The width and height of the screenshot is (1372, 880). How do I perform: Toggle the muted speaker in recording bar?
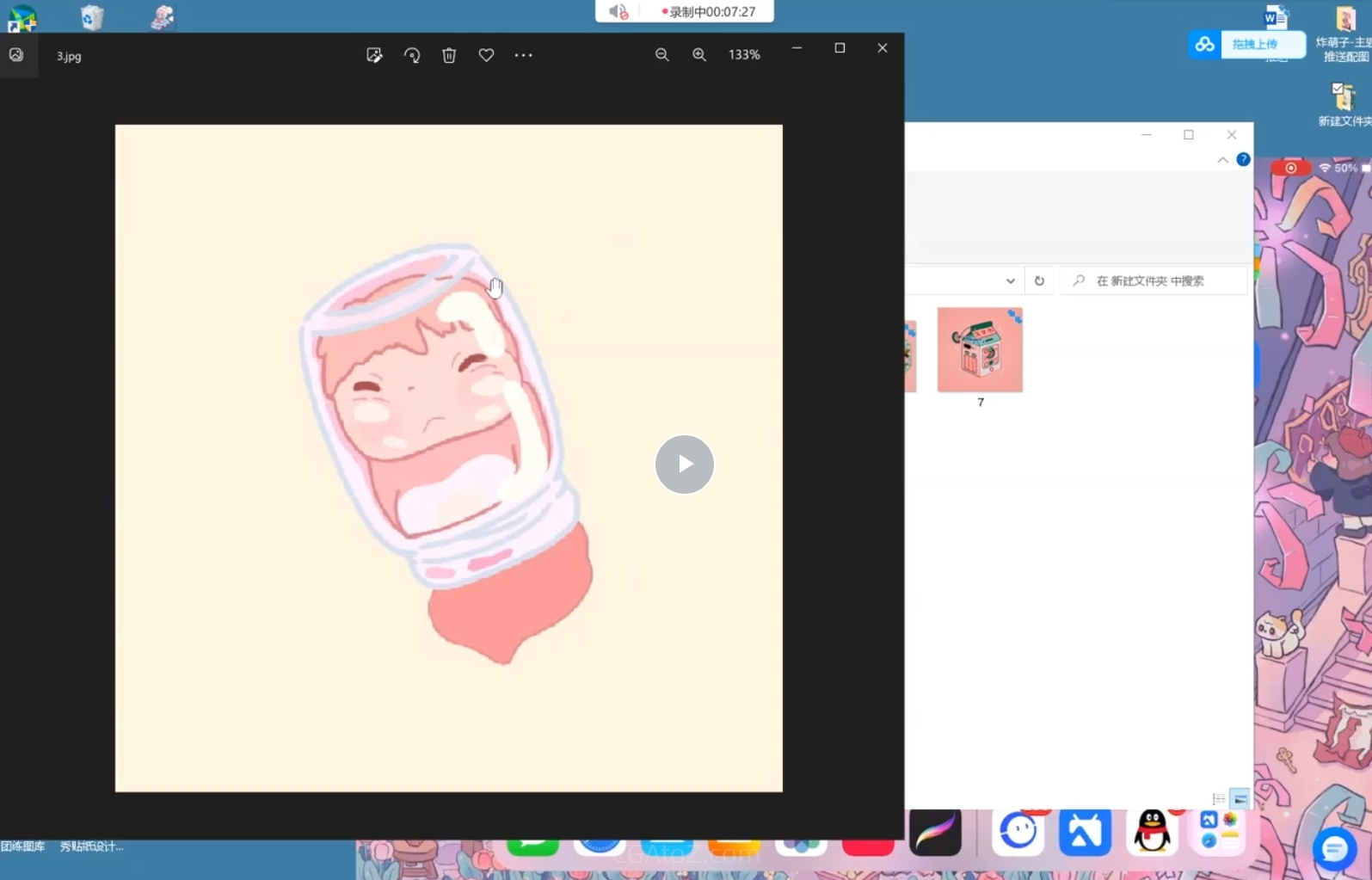click(618, 12)
